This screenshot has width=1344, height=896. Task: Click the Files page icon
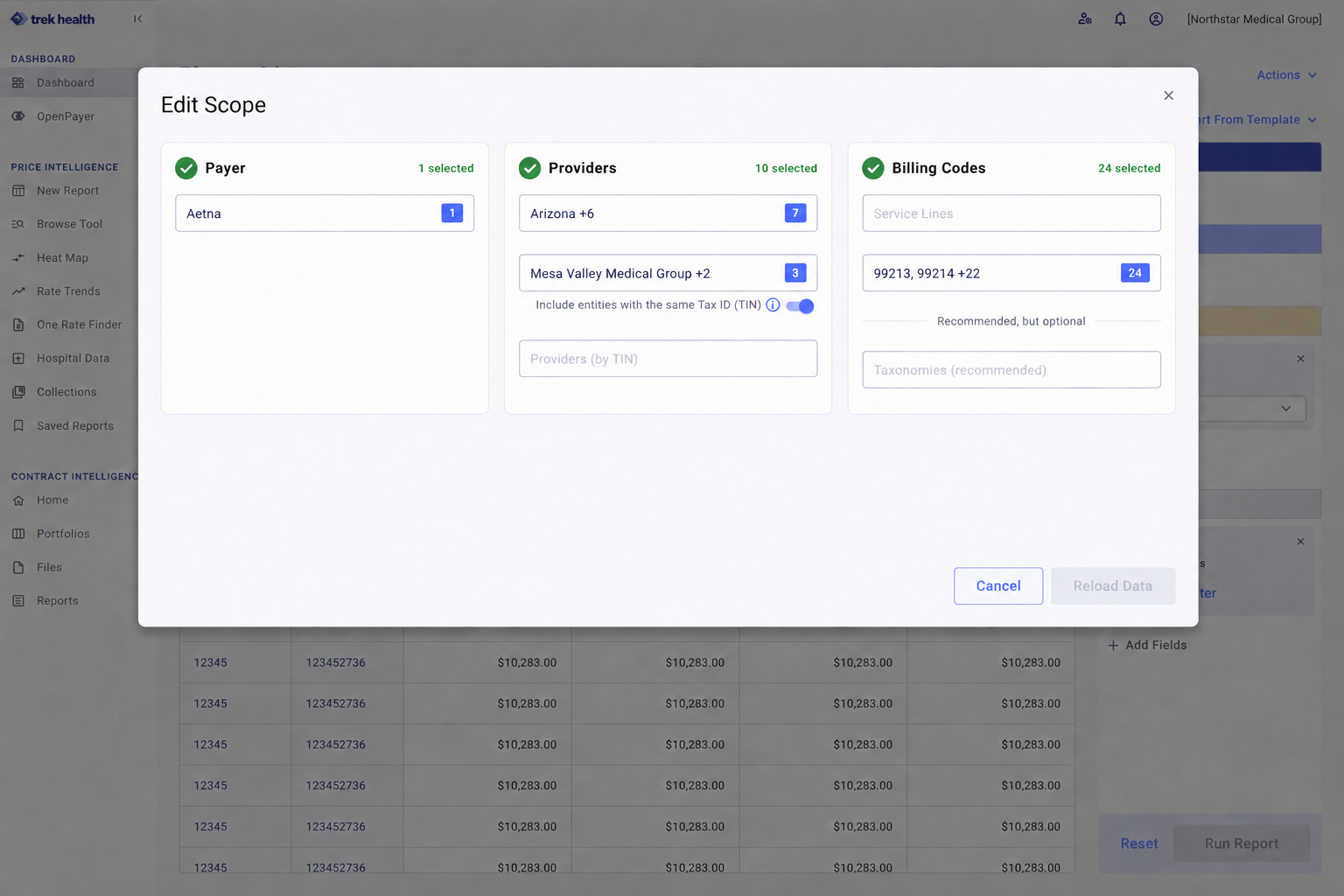pyautogui.click(x=18, y=568)
